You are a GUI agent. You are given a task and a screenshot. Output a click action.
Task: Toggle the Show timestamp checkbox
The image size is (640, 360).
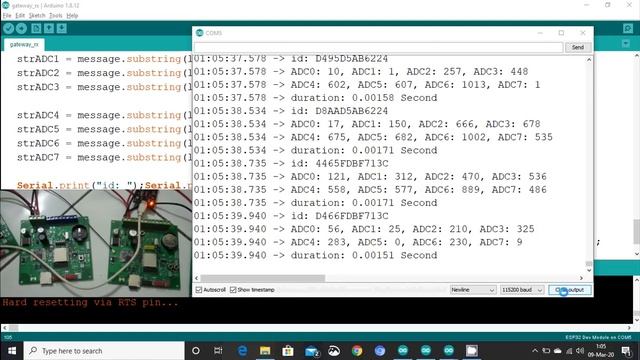pos(233,290)
